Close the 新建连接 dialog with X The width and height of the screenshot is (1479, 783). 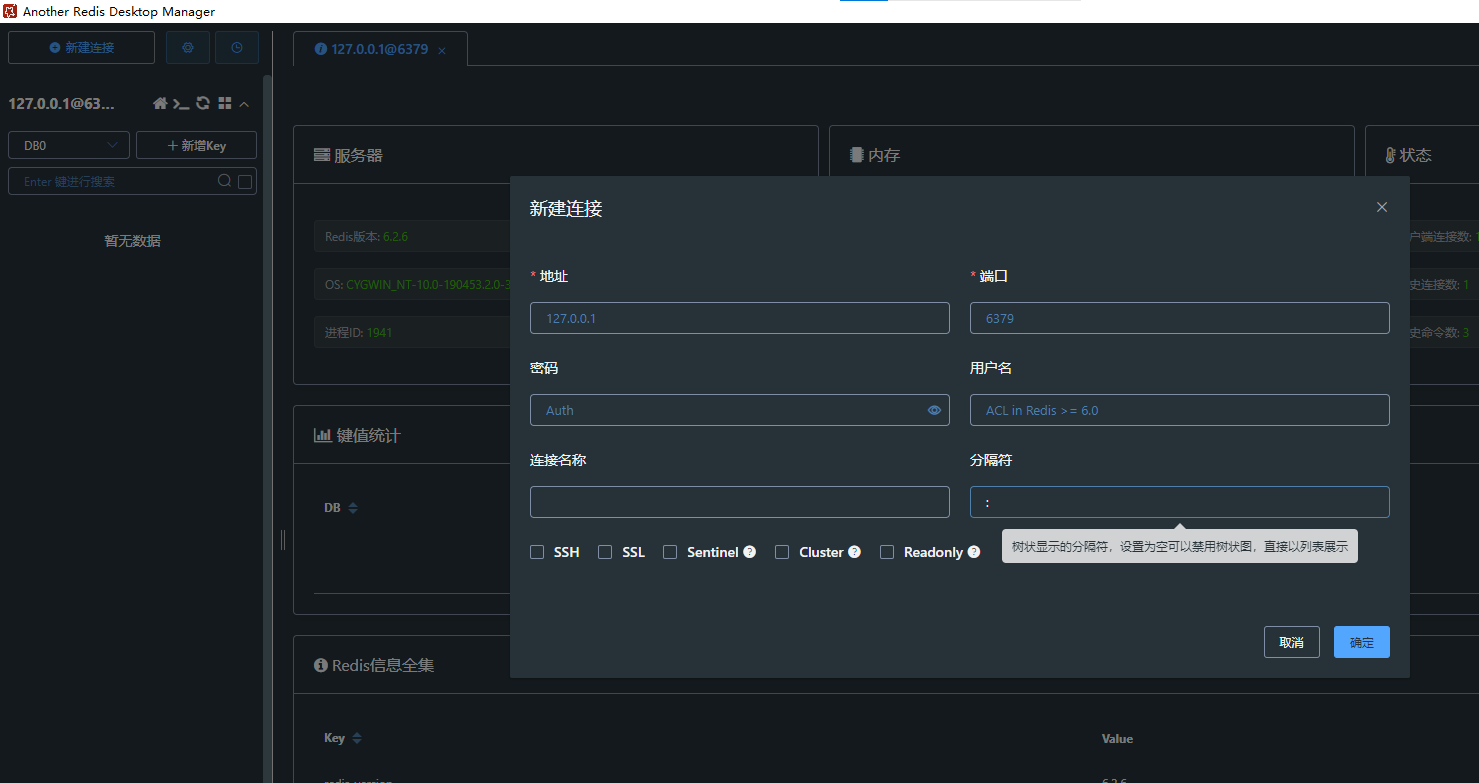(1382, 207)
